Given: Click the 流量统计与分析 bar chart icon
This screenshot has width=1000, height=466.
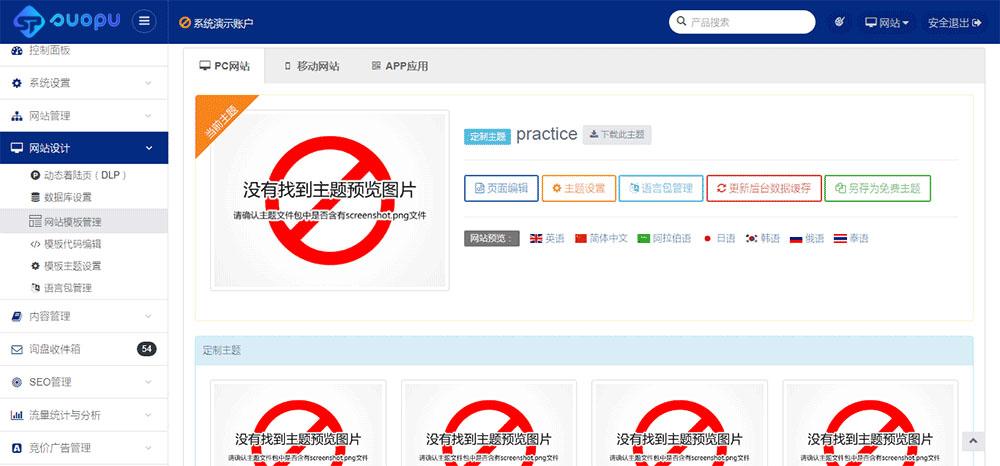Looking at the screenshot, I should [17, 415].
